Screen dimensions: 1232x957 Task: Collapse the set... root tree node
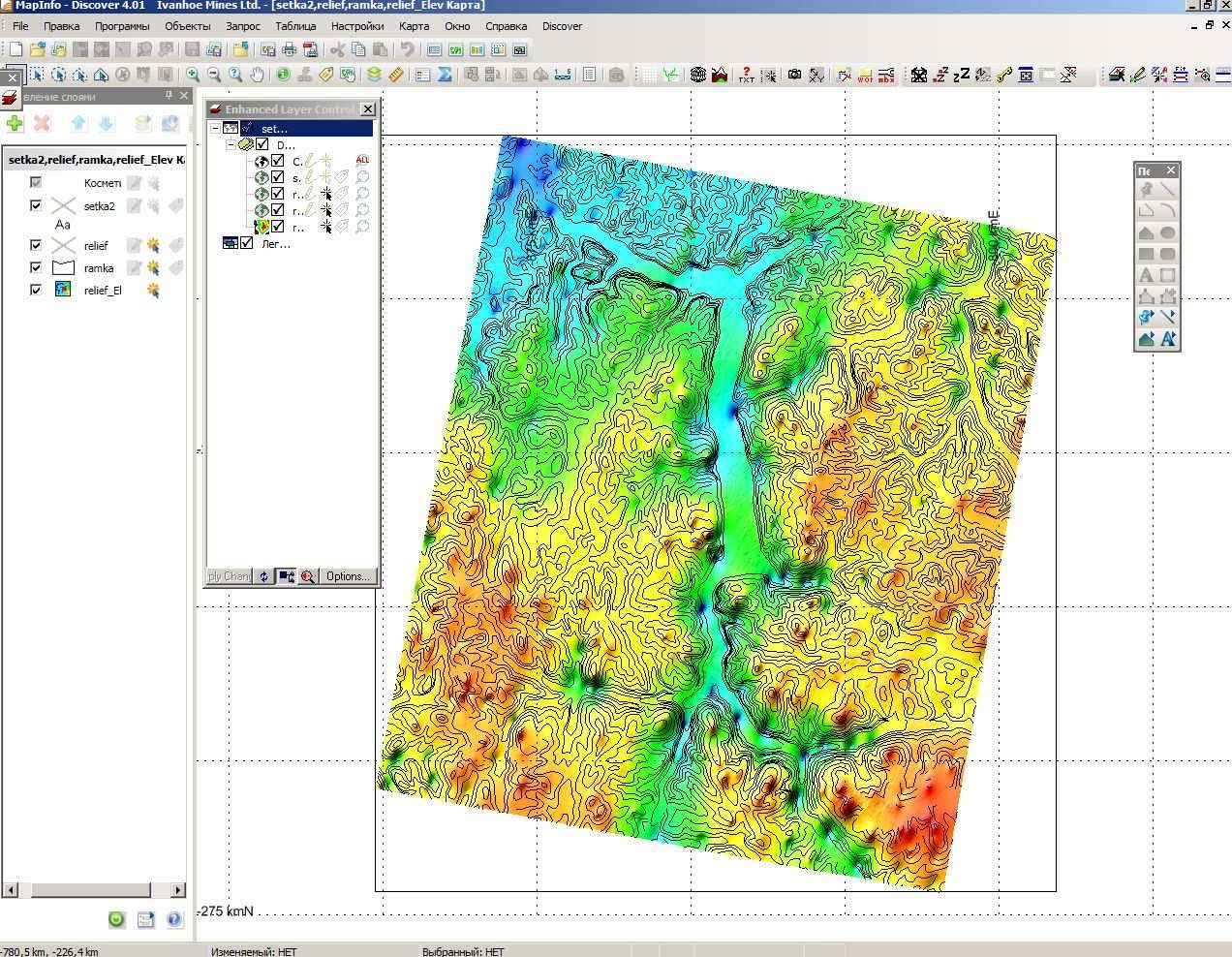215,128
